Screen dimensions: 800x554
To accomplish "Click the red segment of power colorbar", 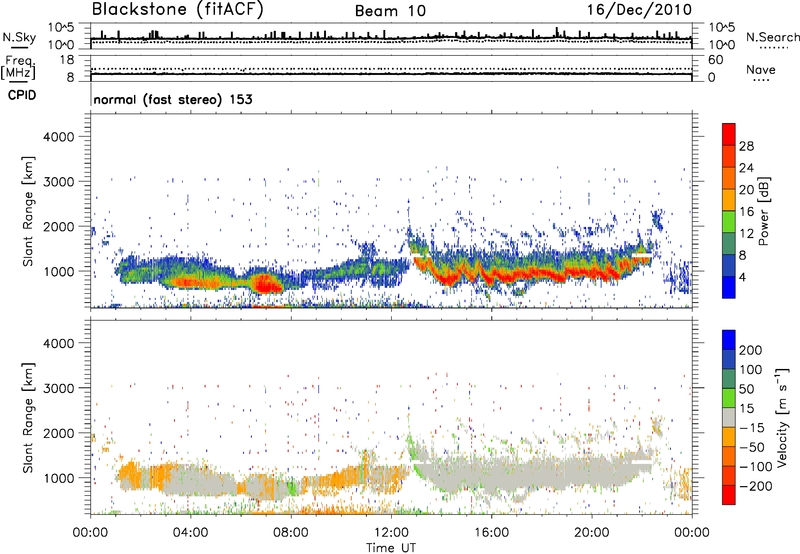I will click(729, 133).
